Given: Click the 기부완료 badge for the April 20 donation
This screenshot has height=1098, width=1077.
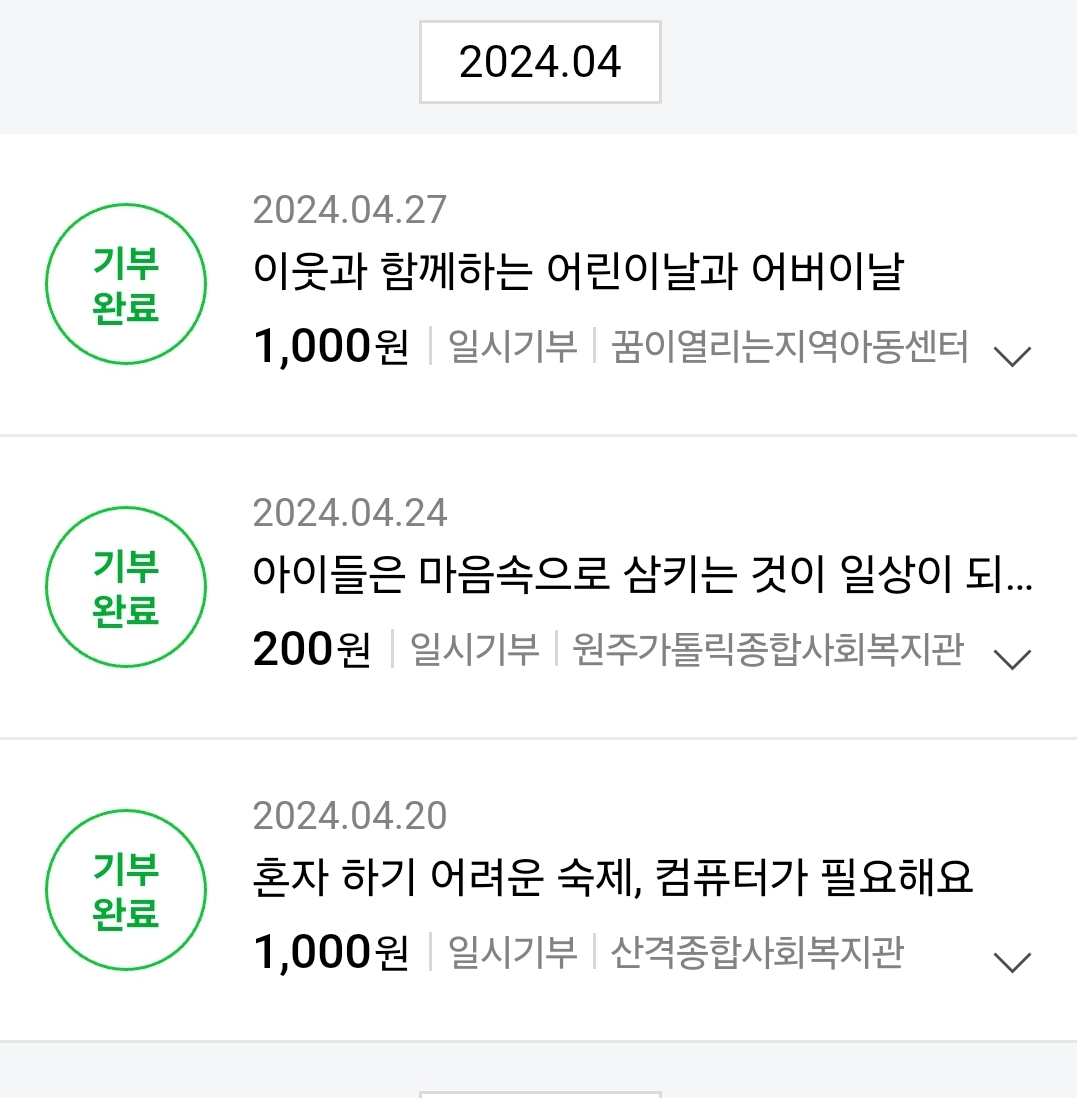Looking at the screenshot, I should click(x=126, y=891).
